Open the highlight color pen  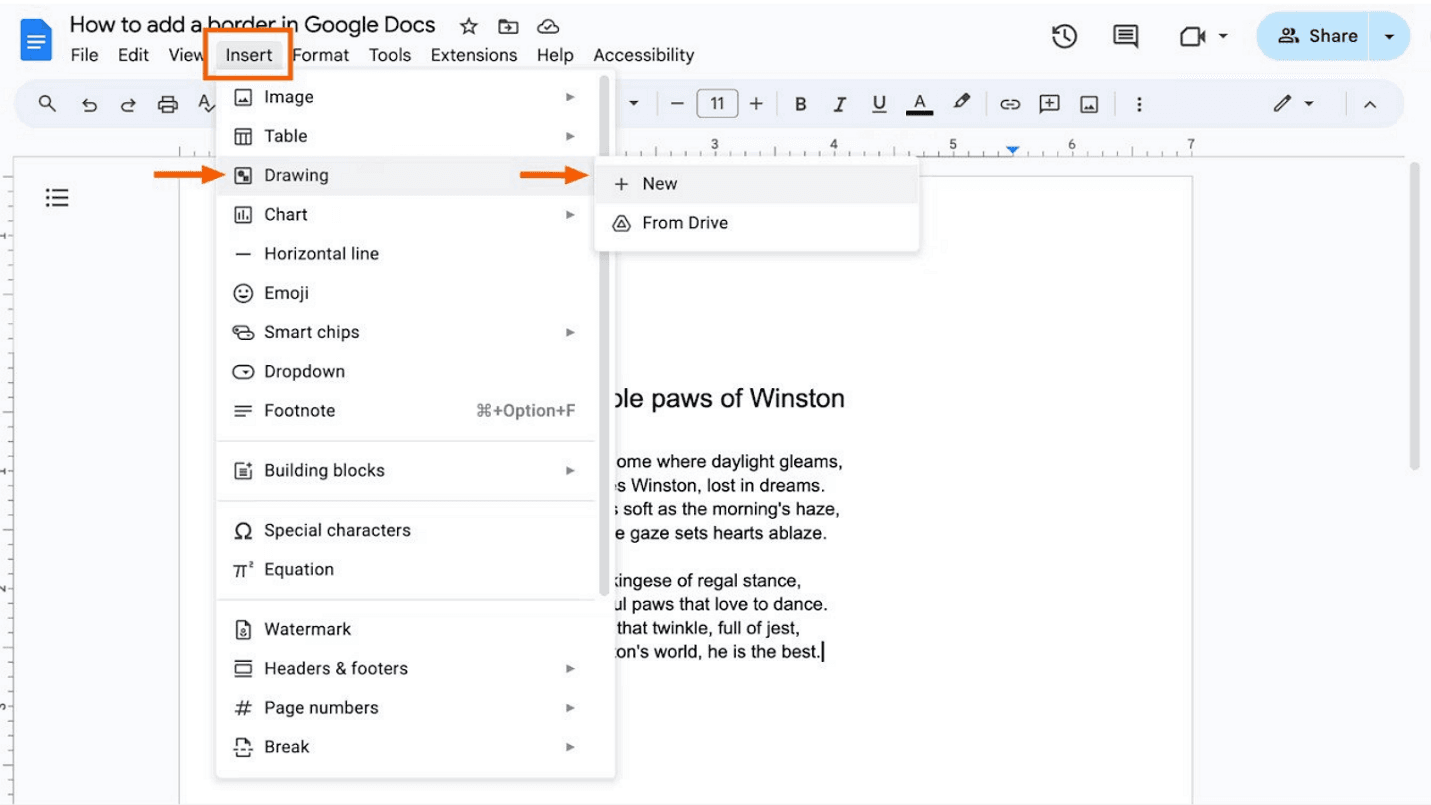(961, 102)
